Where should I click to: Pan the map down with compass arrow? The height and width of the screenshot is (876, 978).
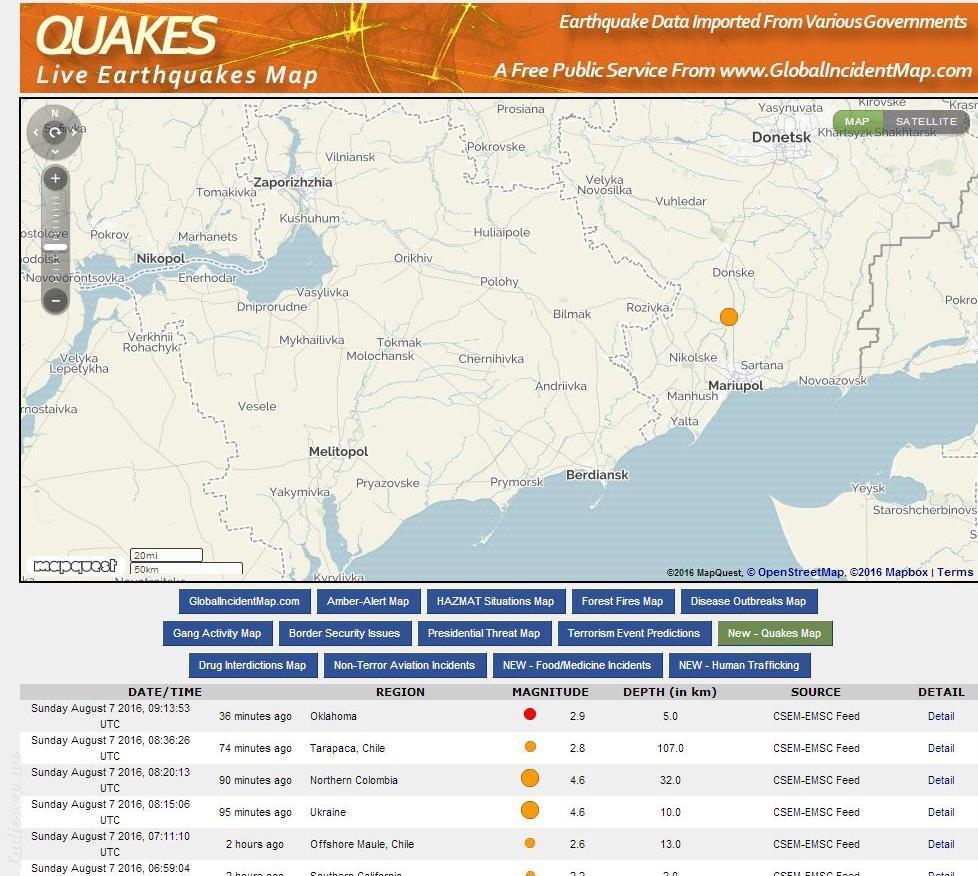[x=55, y=152]
